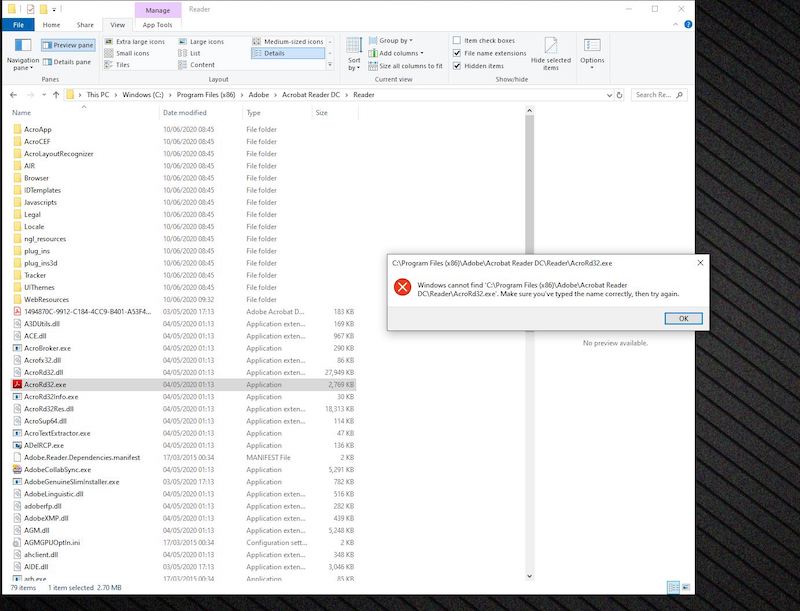
Task: Choose Medium-sized icons layout
Action: [x=289, y=40]
